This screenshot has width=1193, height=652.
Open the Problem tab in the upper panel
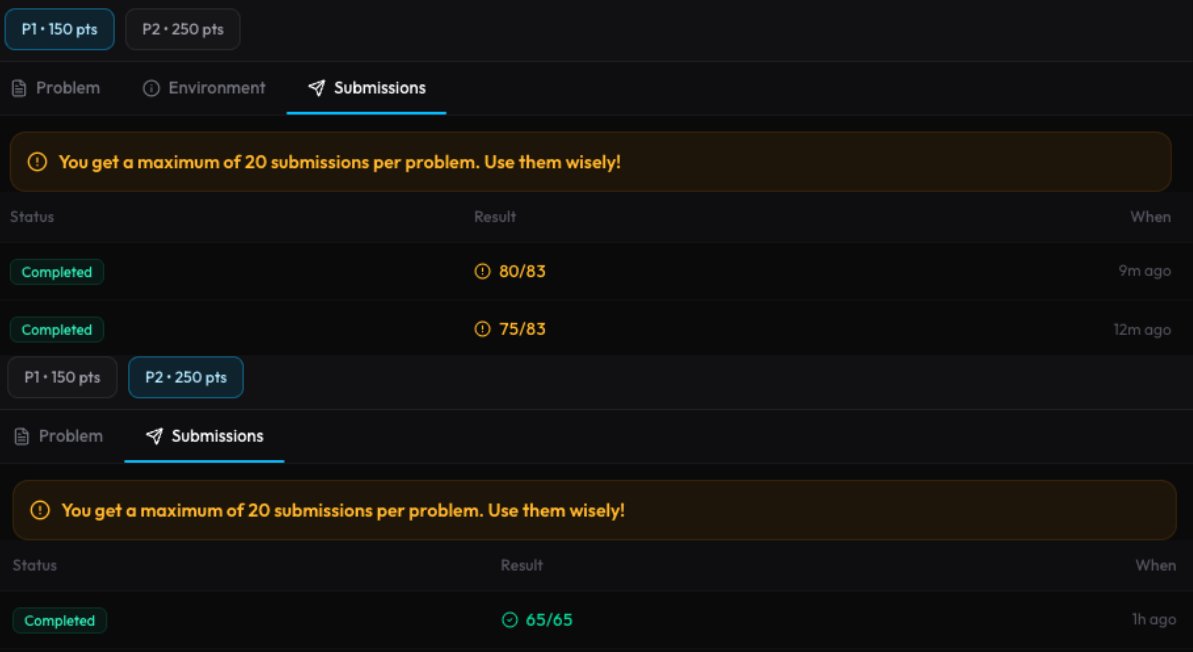point(56,88)
